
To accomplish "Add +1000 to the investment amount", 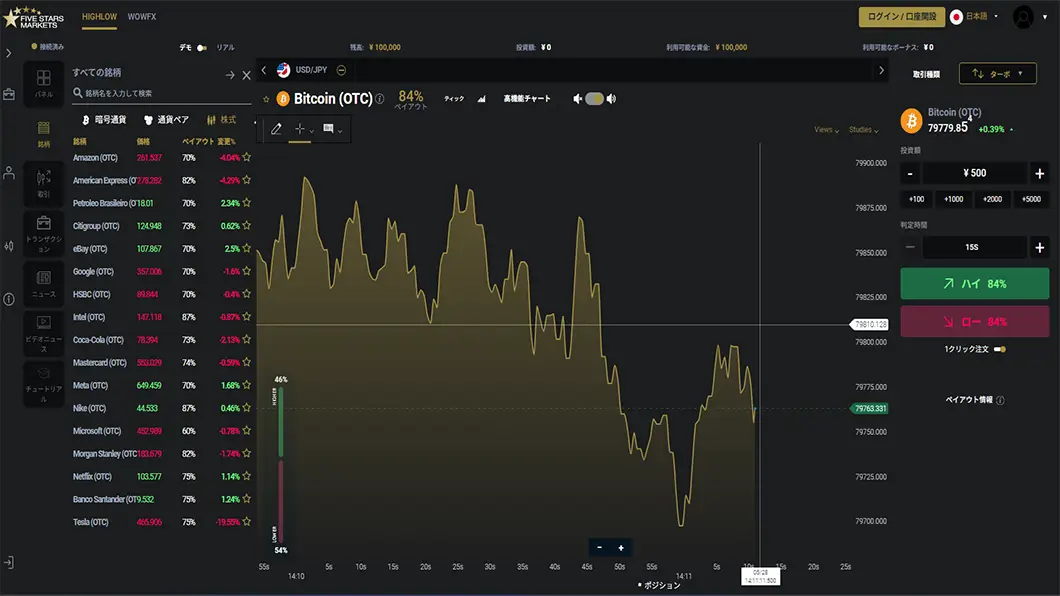I will (x=953, y=199).
